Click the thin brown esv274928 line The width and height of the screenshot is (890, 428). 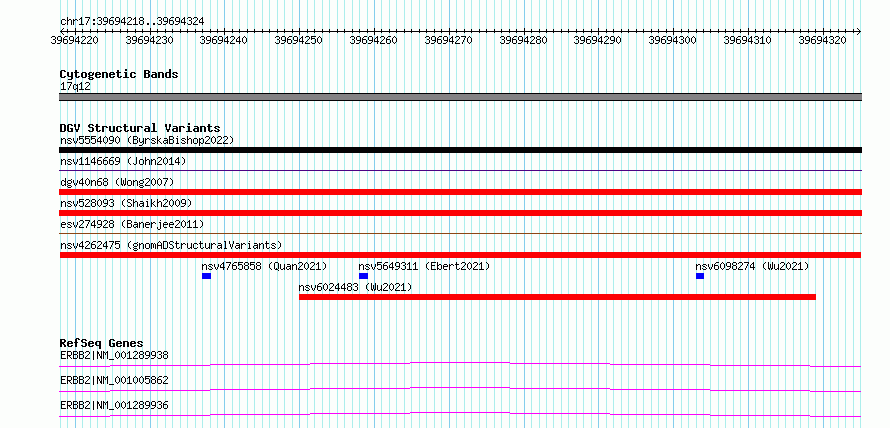460,233
